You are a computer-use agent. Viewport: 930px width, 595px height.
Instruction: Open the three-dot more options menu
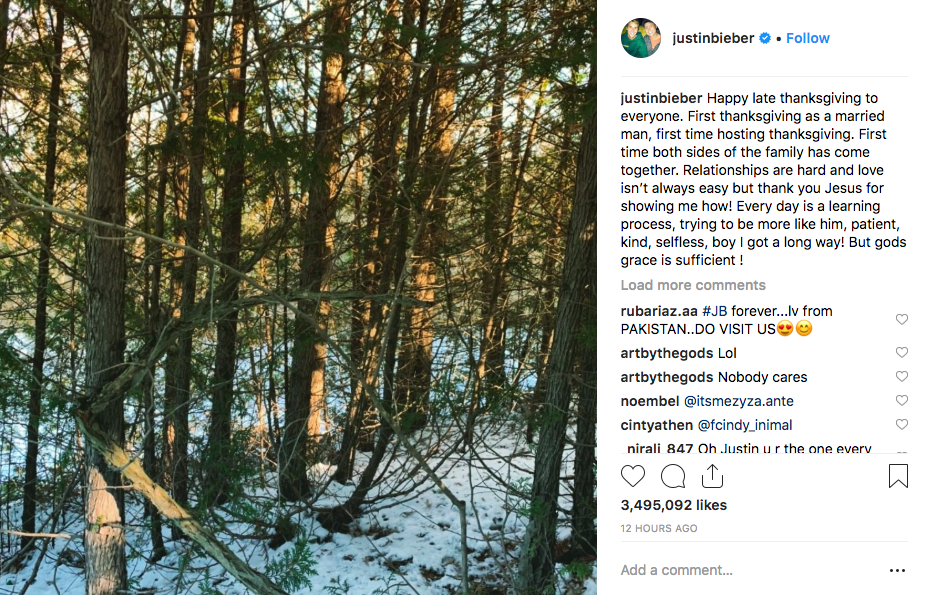pyautogui.click(x=897, y=570)
